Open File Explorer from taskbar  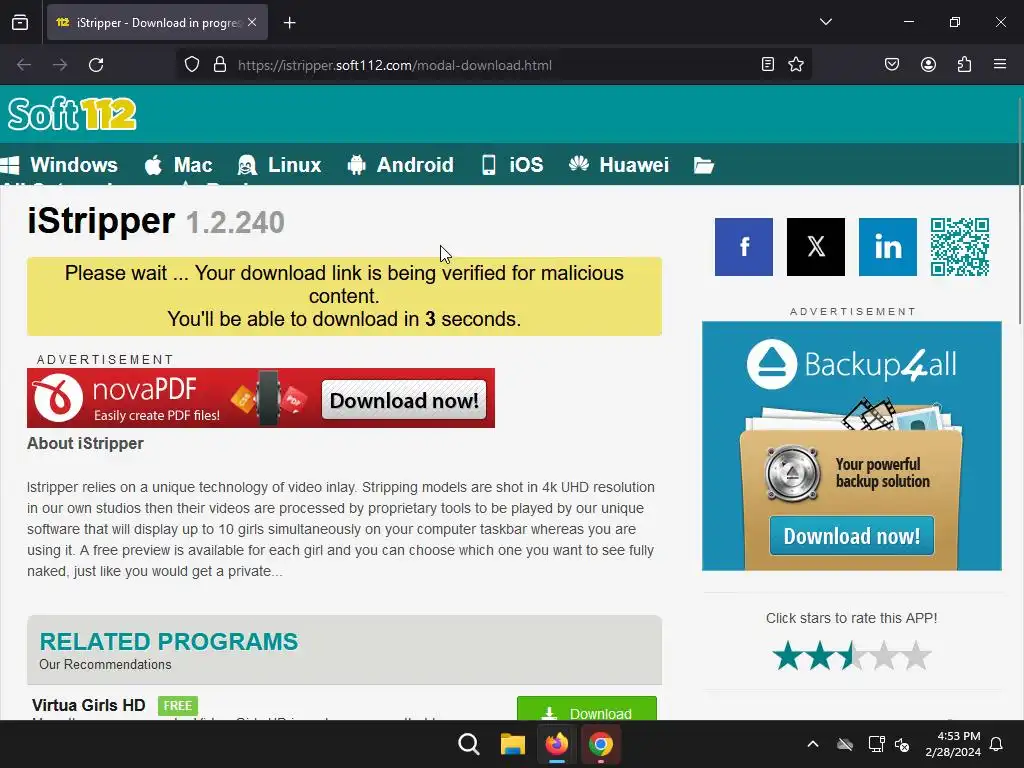pyautogui.click(x=513, y=744)
